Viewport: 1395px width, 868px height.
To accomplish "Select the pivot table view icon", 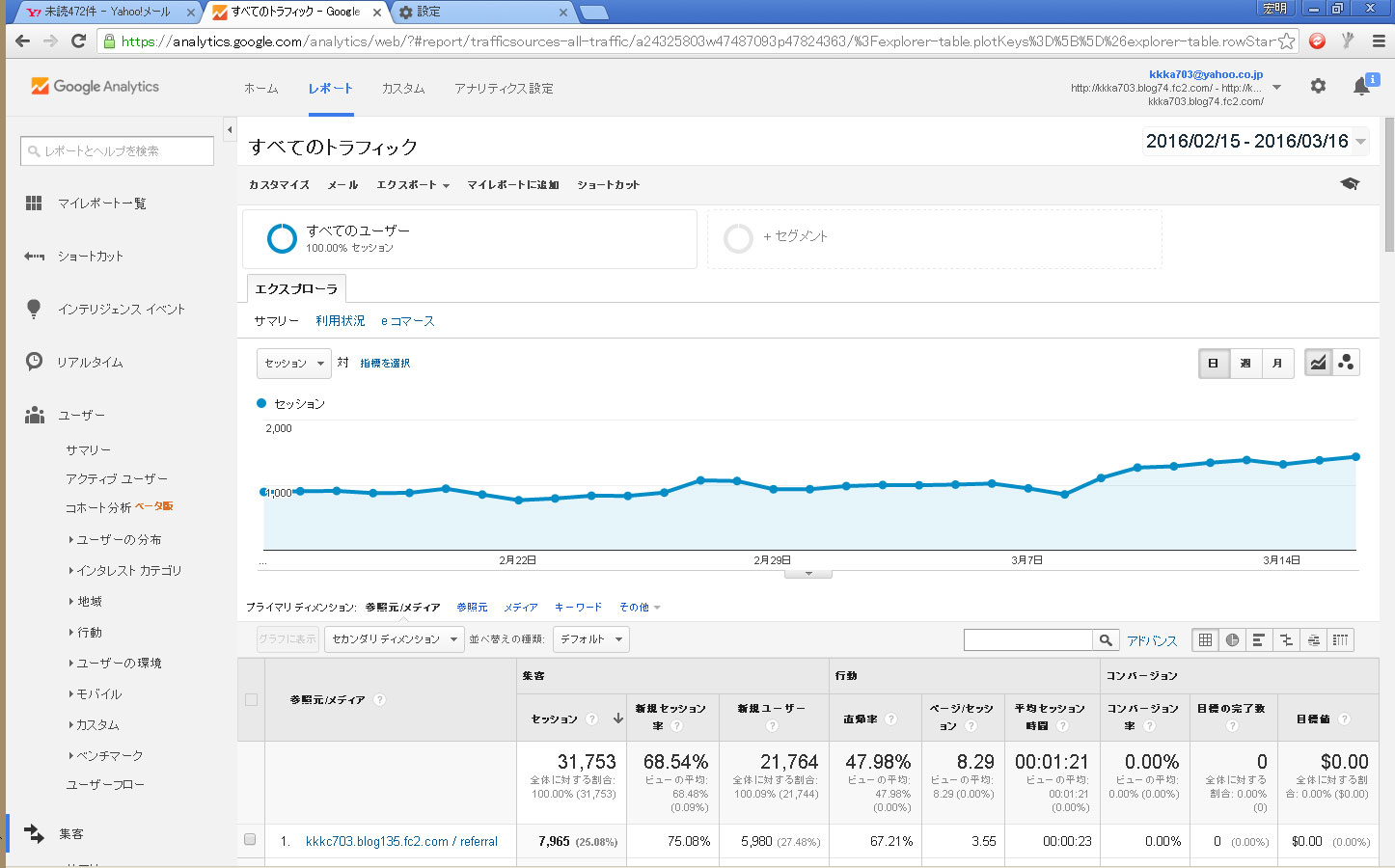I will point(1339,639).
